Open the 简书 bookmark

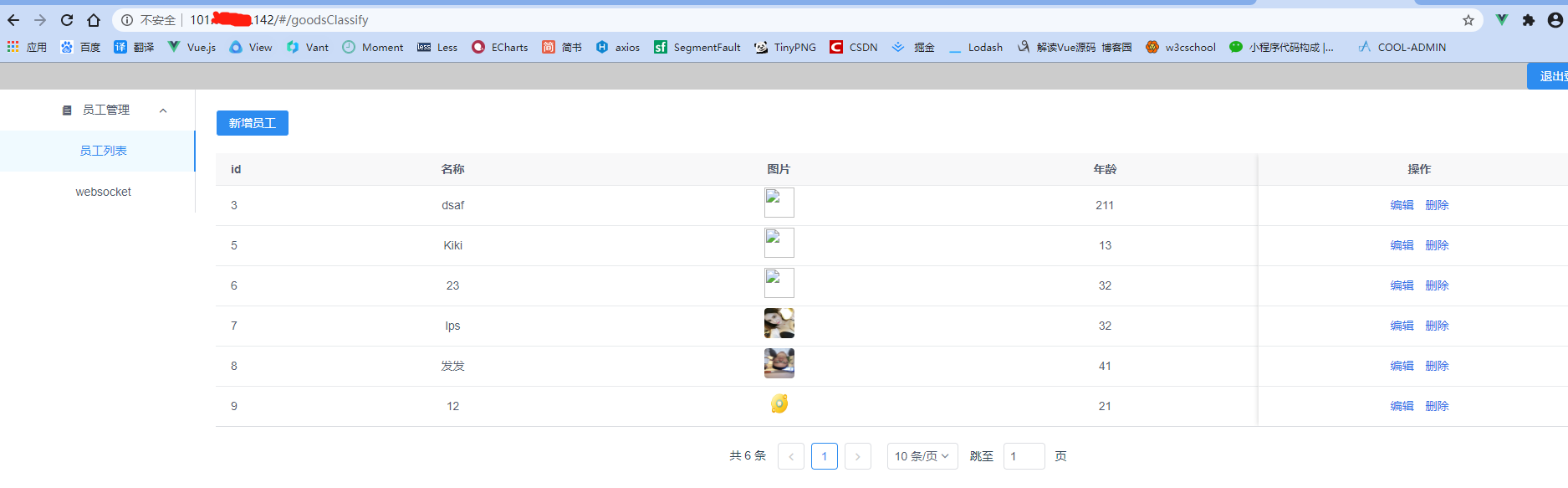point(562,47)
